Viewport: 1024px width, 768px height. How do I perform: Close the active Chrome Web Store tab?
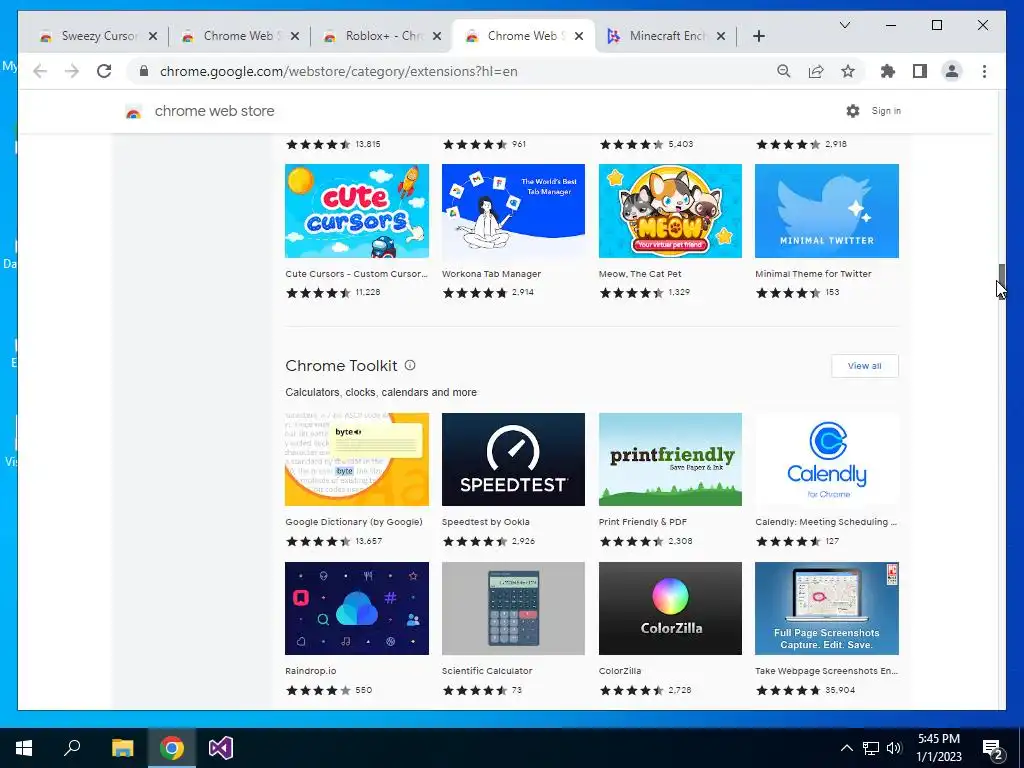[579, 36]
